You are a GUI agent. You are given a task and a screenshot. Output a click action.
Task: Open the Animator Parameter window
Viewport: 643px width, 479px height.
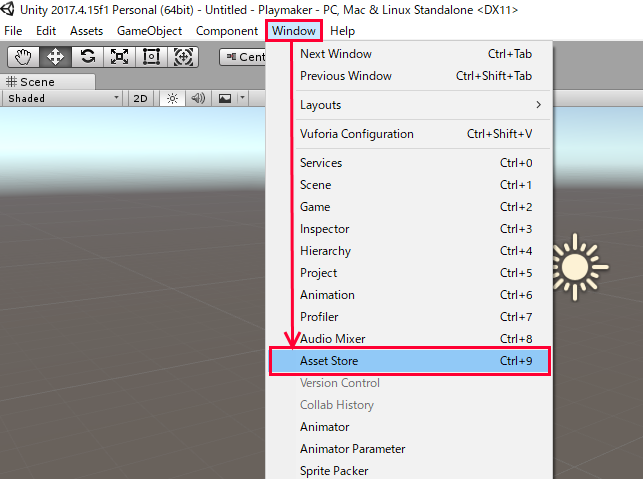click(x=410, y=449)
